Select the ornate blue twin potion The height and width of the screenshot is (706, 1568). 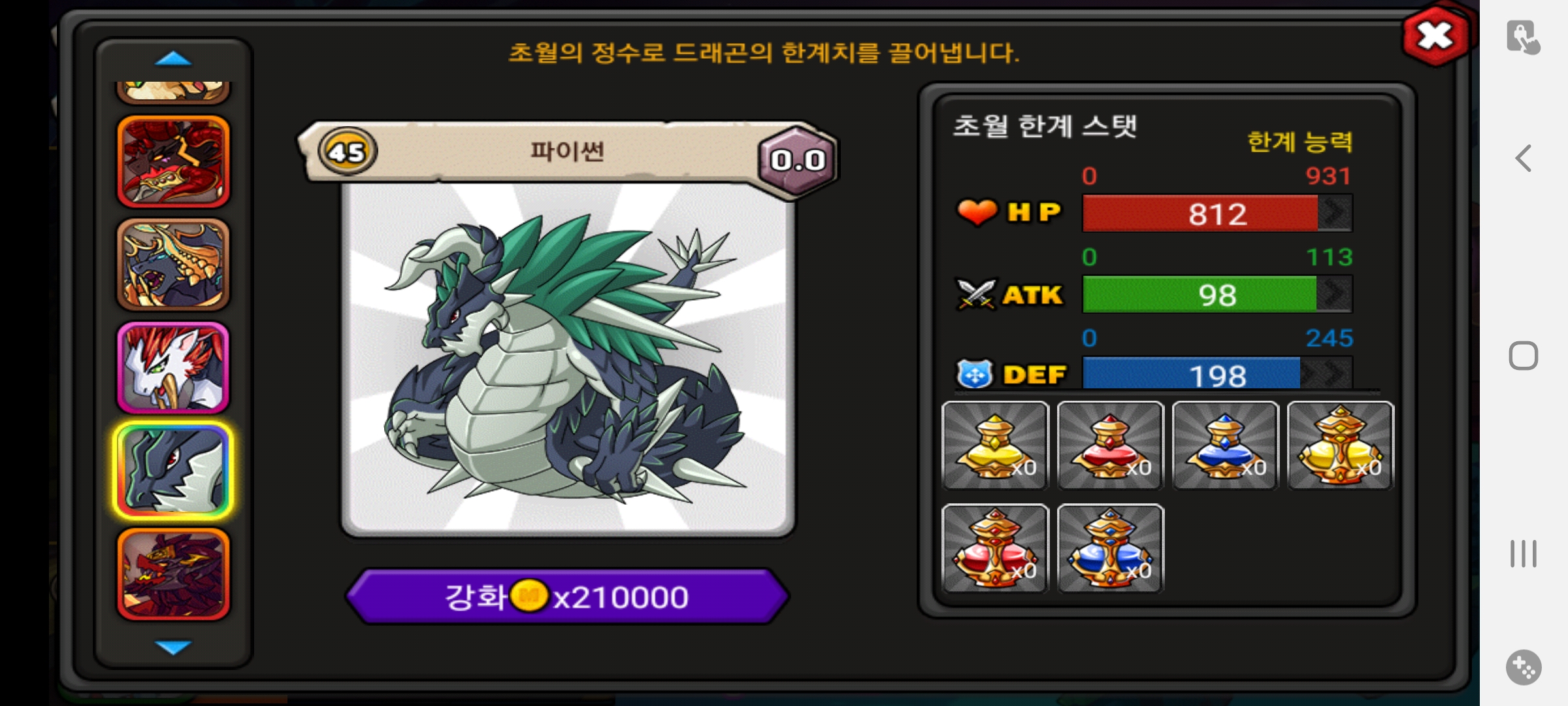coord(1110,548)
